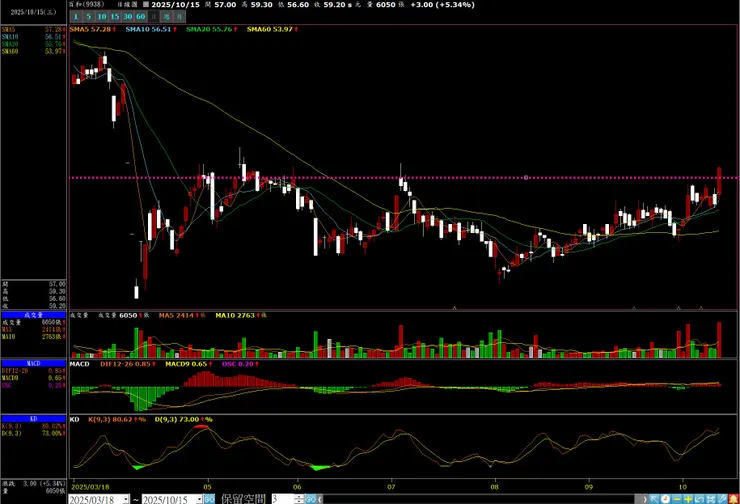Click the curved undo-style icon
The image size is (740, 504).
point(699,499)
